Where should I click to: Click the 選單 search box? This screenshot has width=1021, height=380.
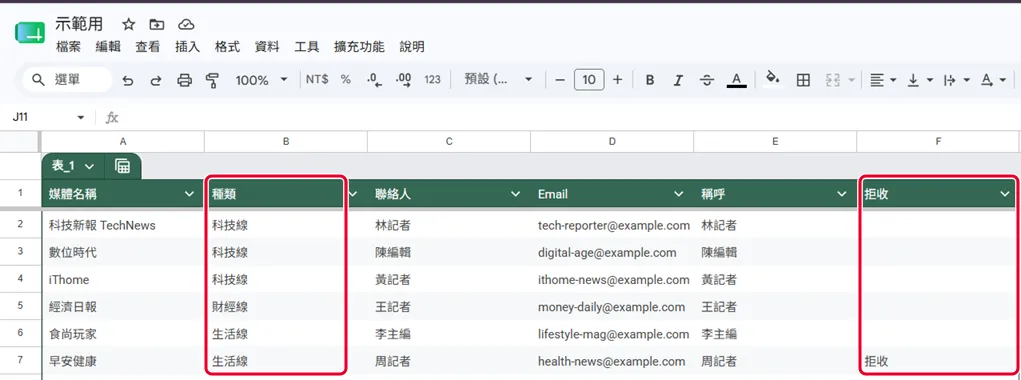coord(67,79)
